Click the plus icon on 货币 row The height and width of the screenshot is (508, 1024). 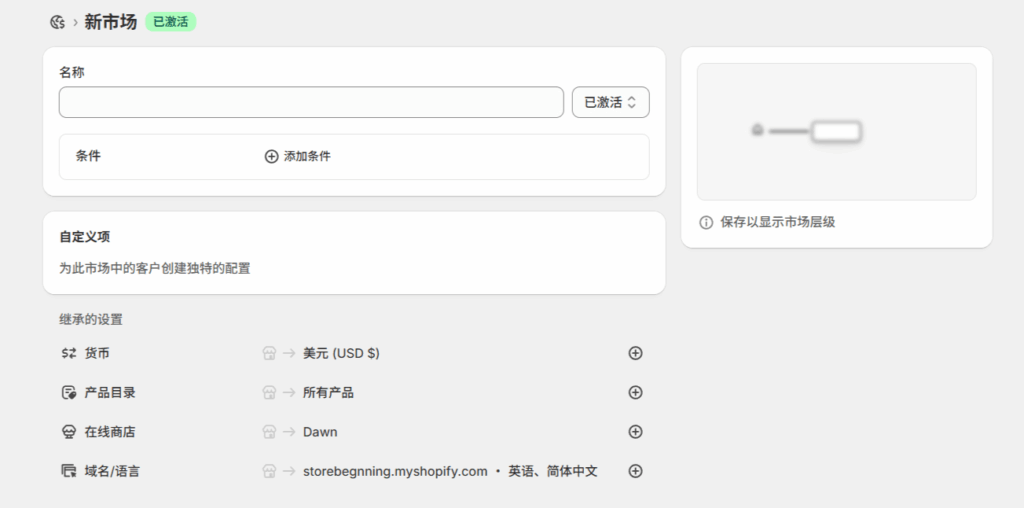[635, 353]
